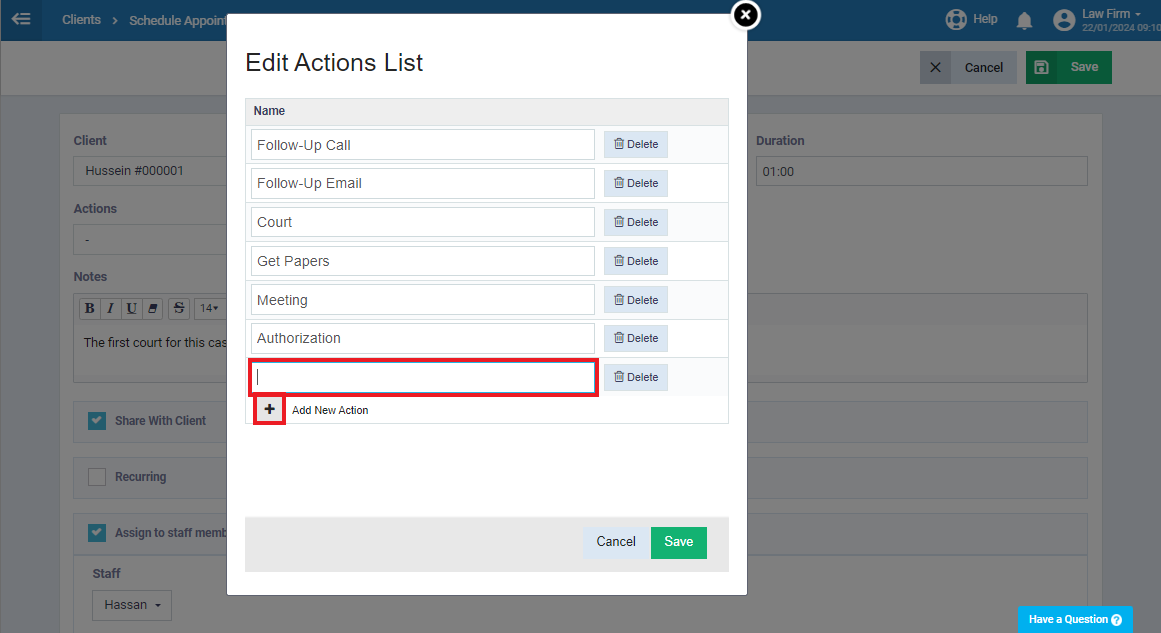The width and height of the screenshot is (1161, 633).
Task: Click the empty new action name field
Action: [x=423, y=378]
